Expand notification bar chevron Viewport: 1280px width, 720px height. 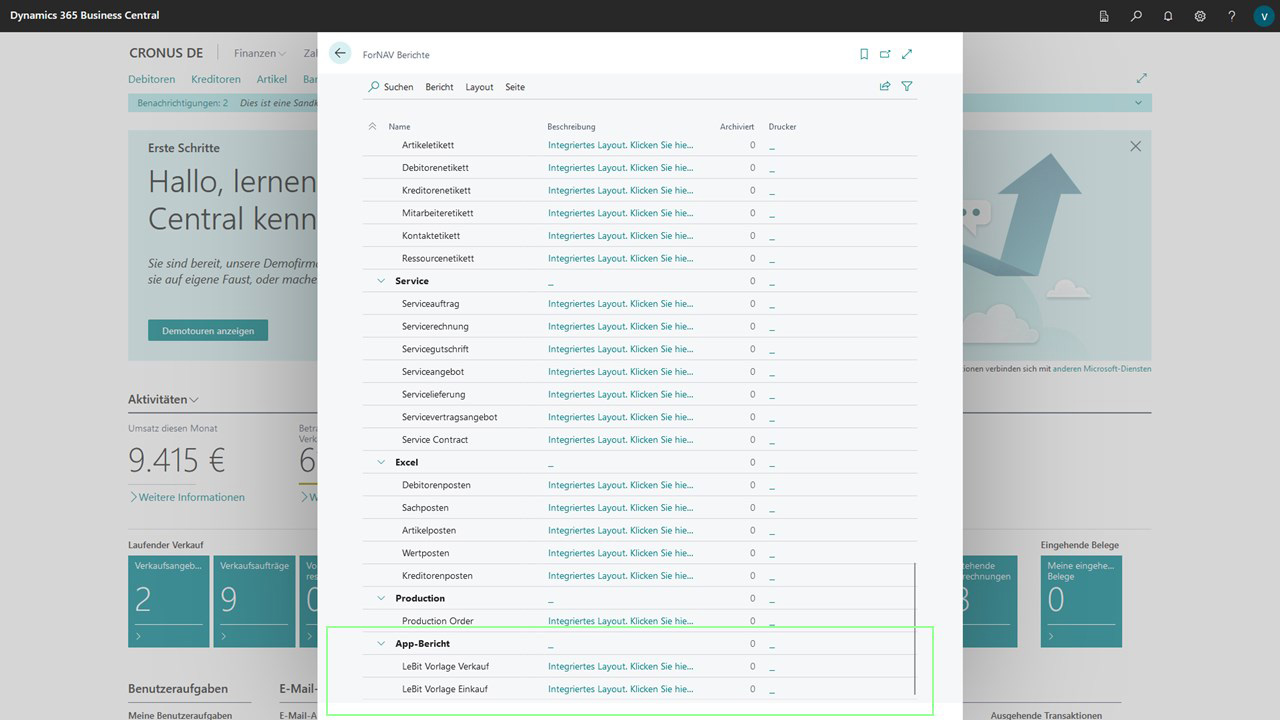pos(1138,103)
